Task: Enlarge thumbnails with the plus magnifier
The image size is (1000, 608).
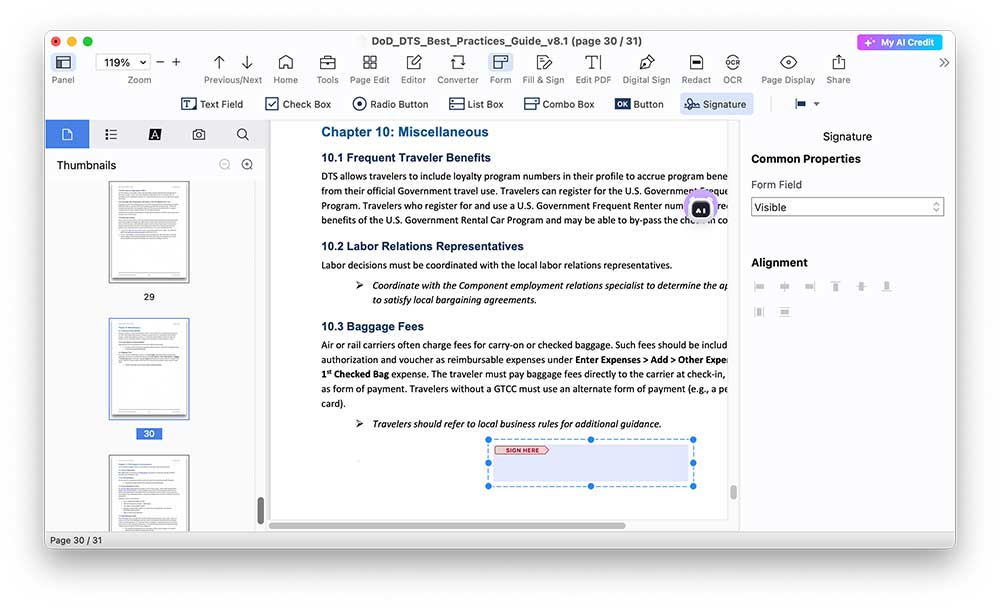Action: (x=247, y=165)
